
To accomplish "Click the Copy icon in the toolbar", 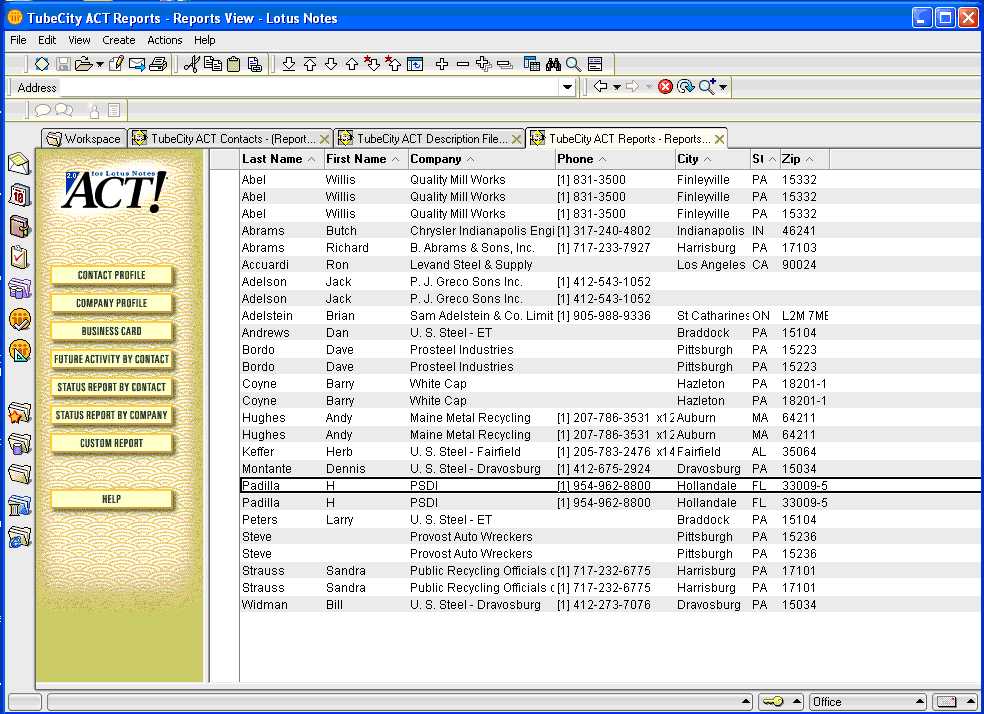I will (x=213, y=64).
